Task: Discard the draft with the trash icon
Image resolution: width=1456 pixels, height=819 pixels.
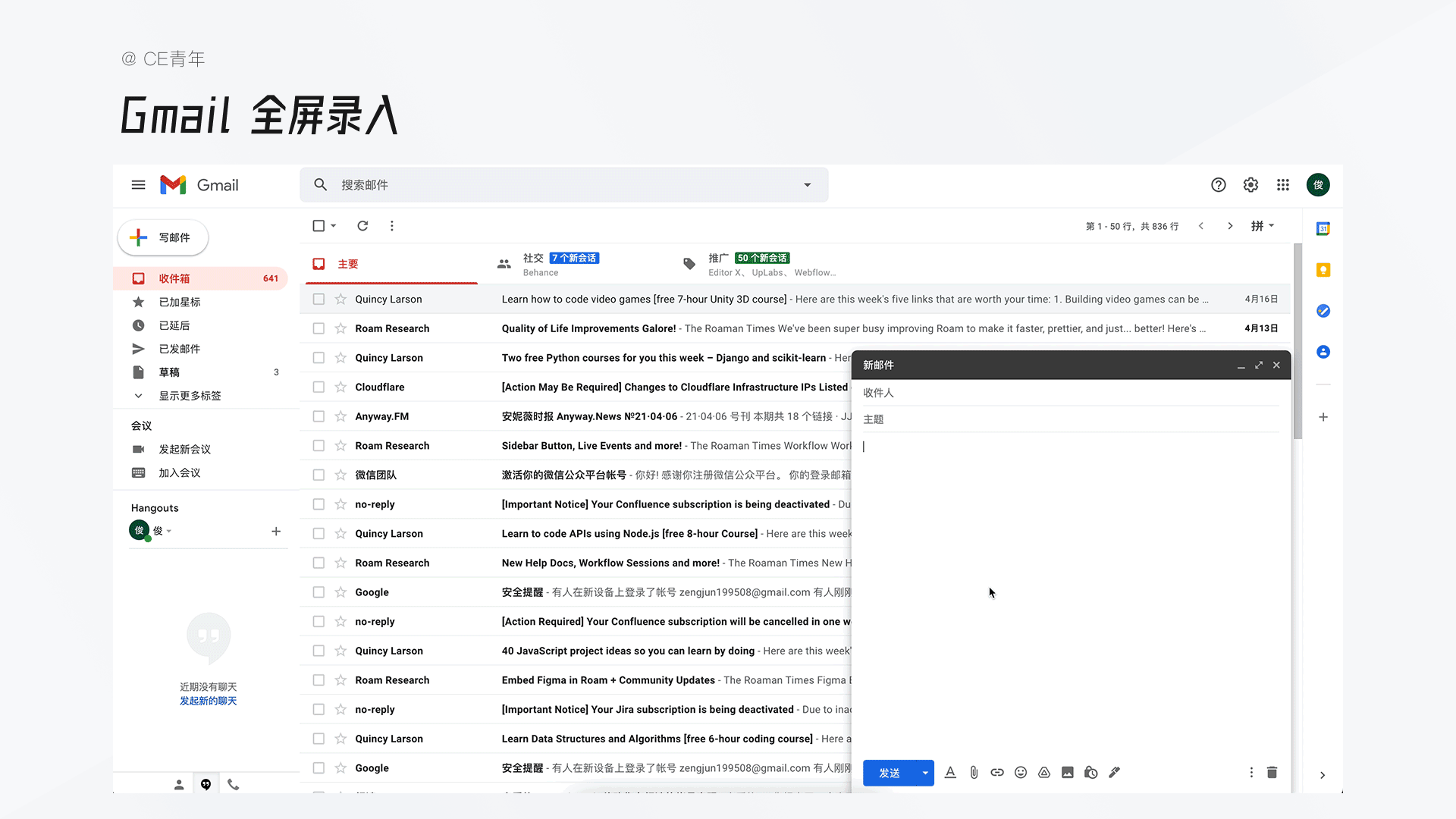Action: coord(1272,773)
